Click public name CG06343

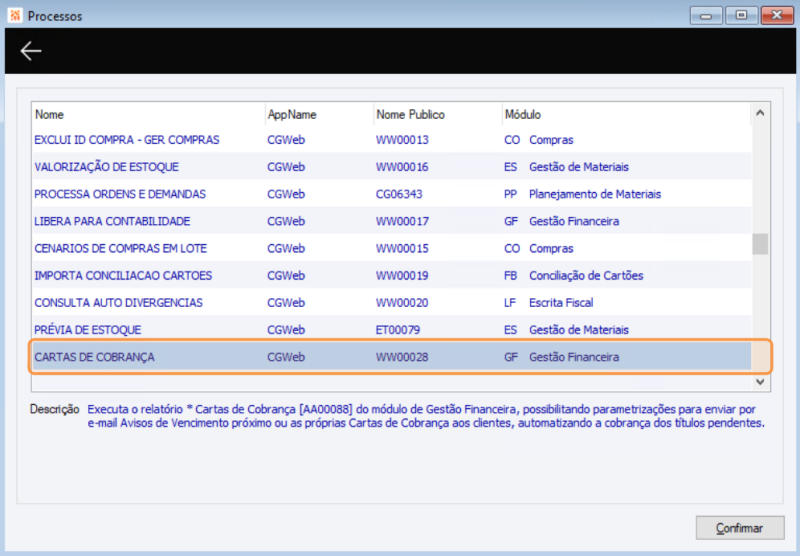tap(399, 194)
